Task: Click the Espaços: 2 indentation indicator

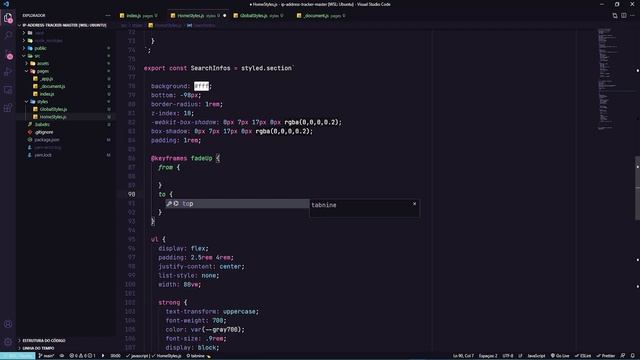Action: tap(488, 356)
